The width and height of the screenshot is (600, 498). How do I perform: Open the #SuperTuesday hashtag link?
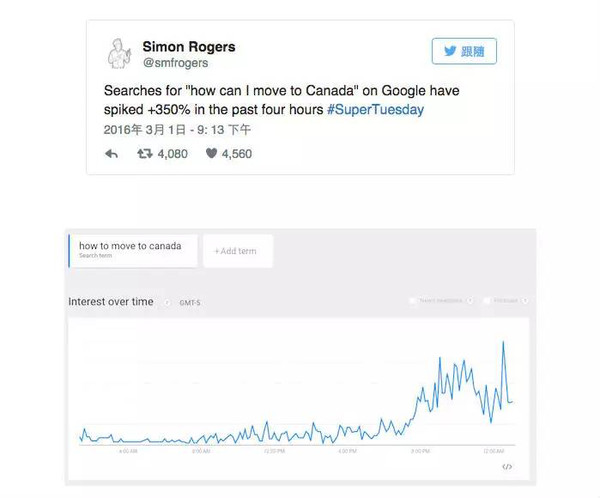(x=375, y=109)
